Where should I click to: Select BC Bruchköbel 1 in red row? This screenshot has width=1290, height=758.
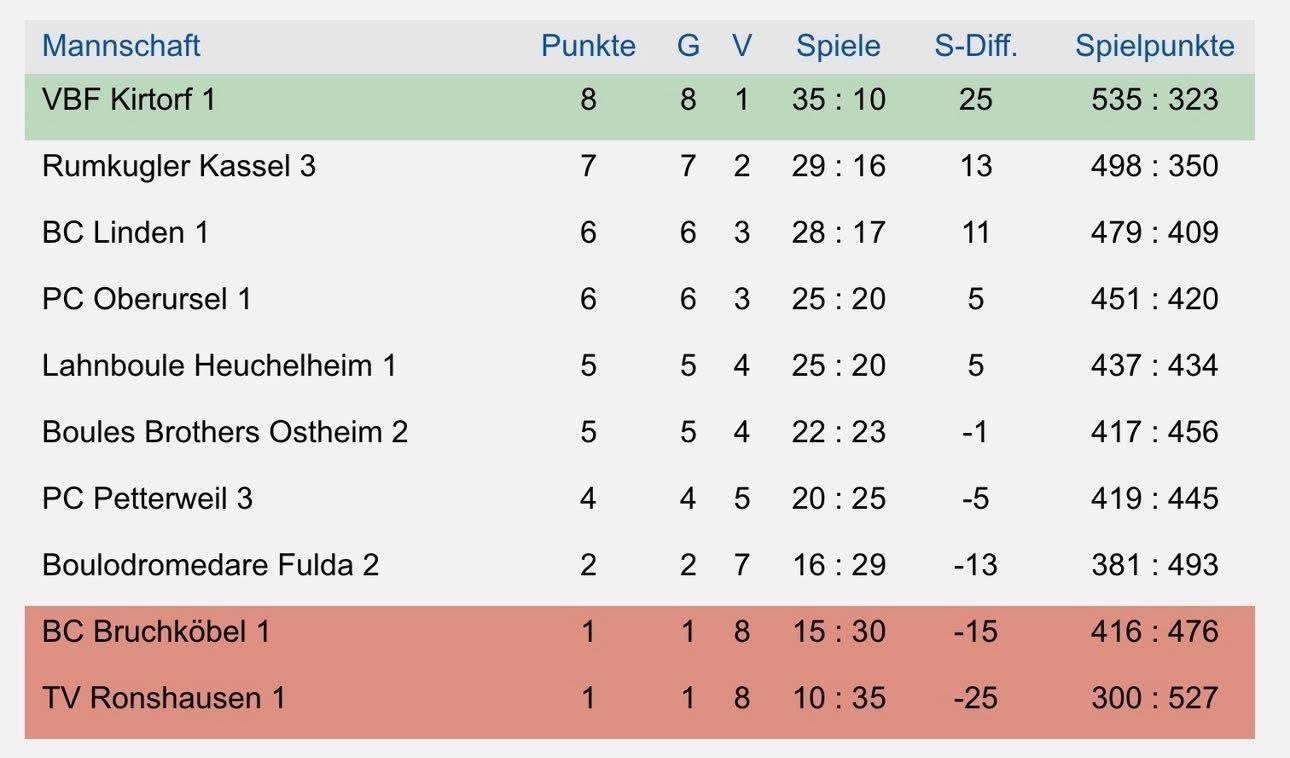[156, 632]
